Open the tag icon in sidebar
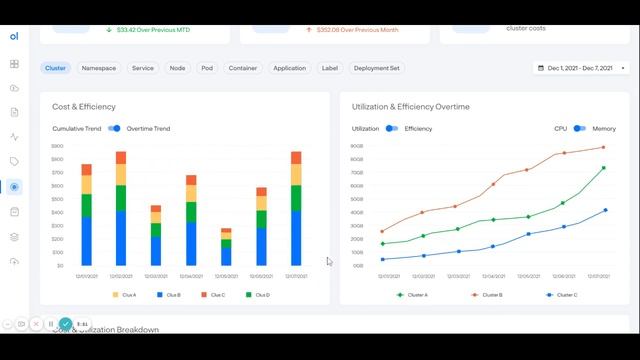The height and width of the screenshot is (360, 640). coord(14,162)
